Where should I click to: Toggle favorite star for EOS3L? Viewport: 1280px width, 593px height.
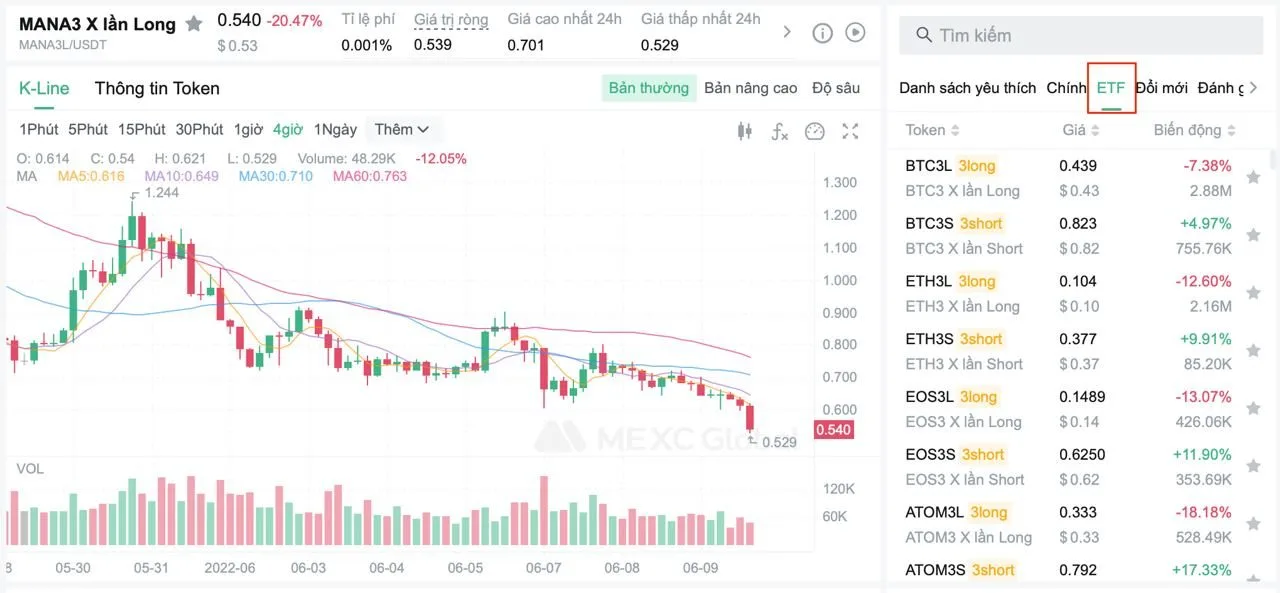click(x=1253, y=408)
